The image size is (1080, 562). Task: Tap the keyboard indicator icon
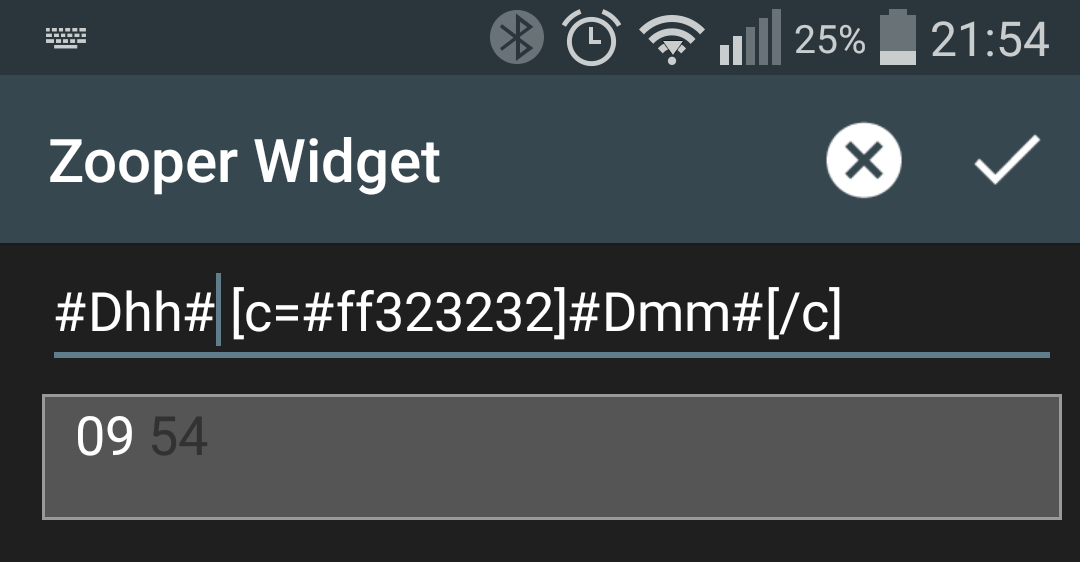click(66, 37)
